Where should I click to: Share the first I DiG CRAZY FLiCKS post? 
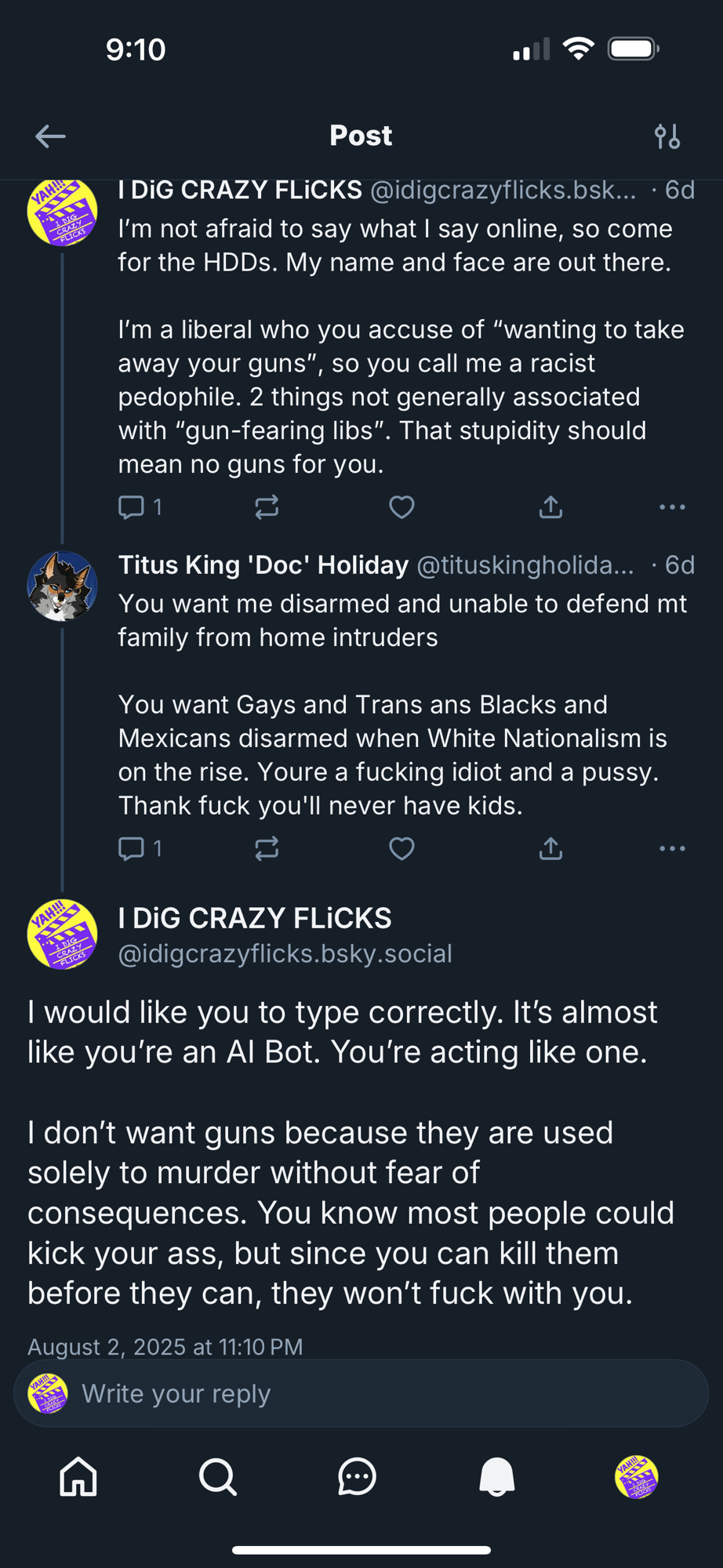pyautogui.click(x=550, y=507)
